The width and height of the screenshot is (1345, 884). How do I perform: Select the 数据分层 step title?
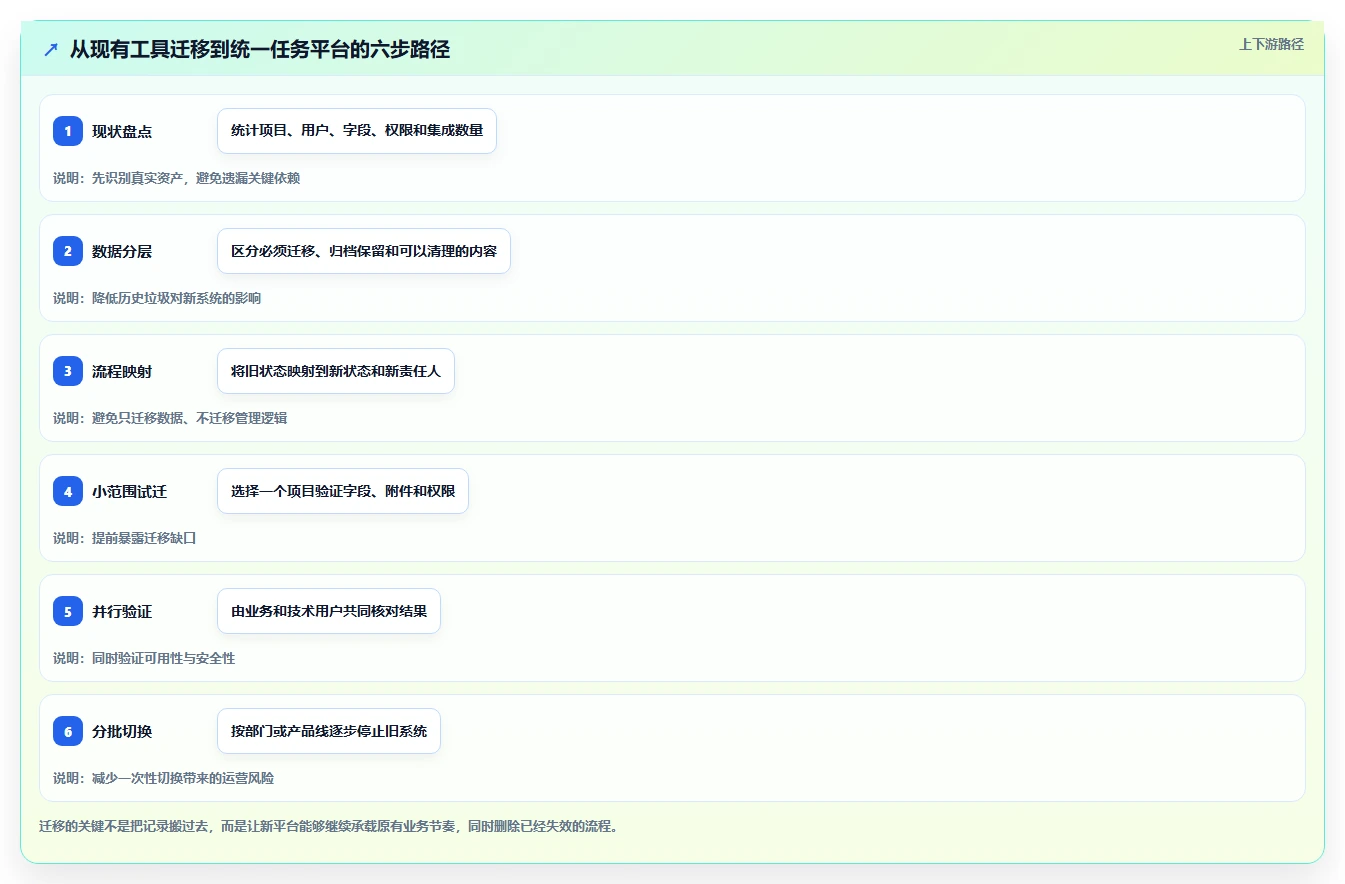pos(122,251)
